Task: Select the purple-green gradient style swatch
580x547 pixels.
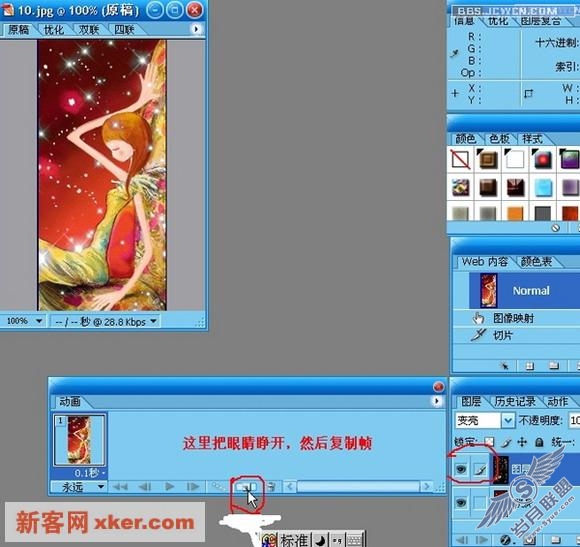Action: pos(570,160)
